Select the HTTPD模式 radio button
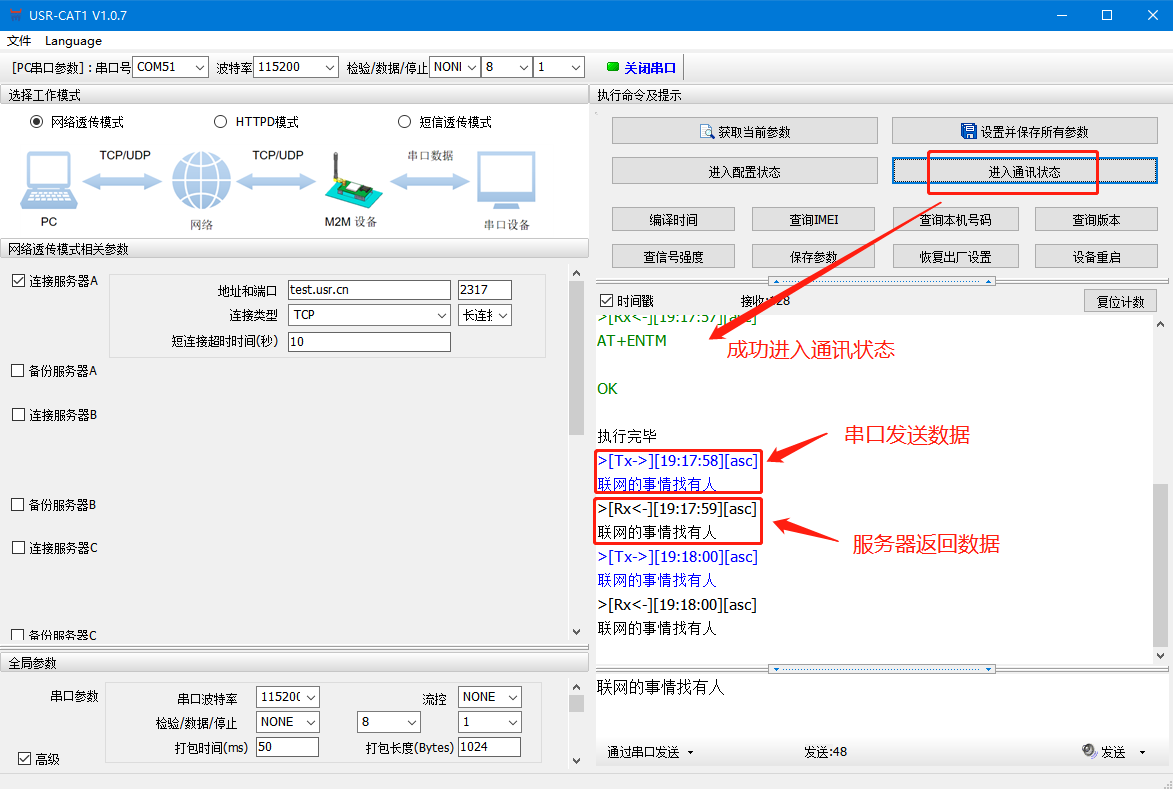The height and width of the screenshot is (789, 1173). 221,122
